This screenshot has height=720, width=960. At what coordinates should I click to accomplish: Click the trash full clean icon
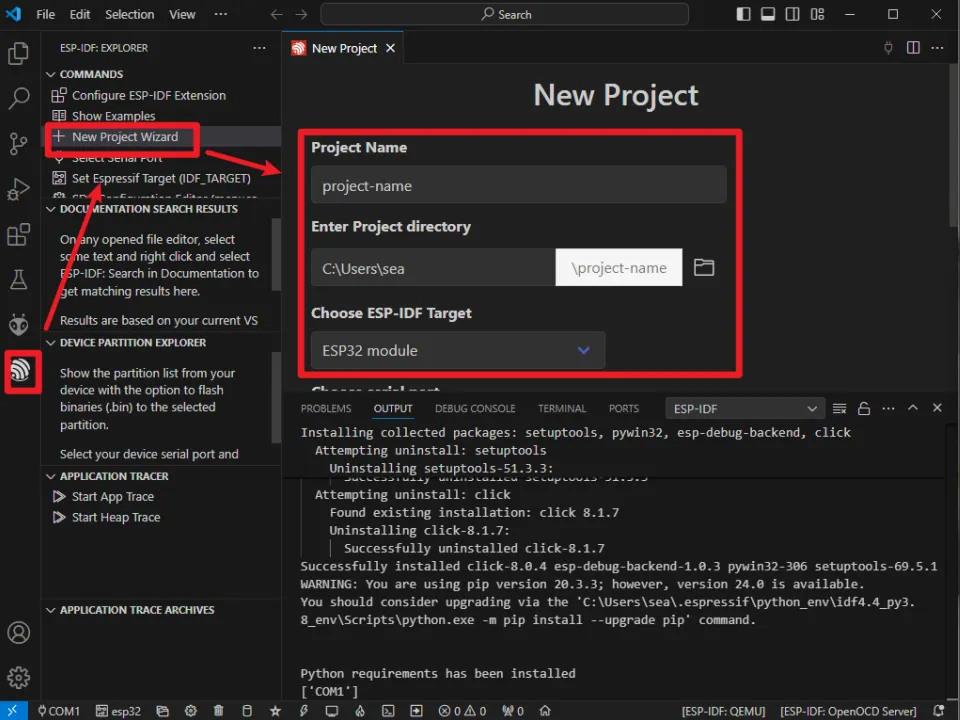coord(219,711)
